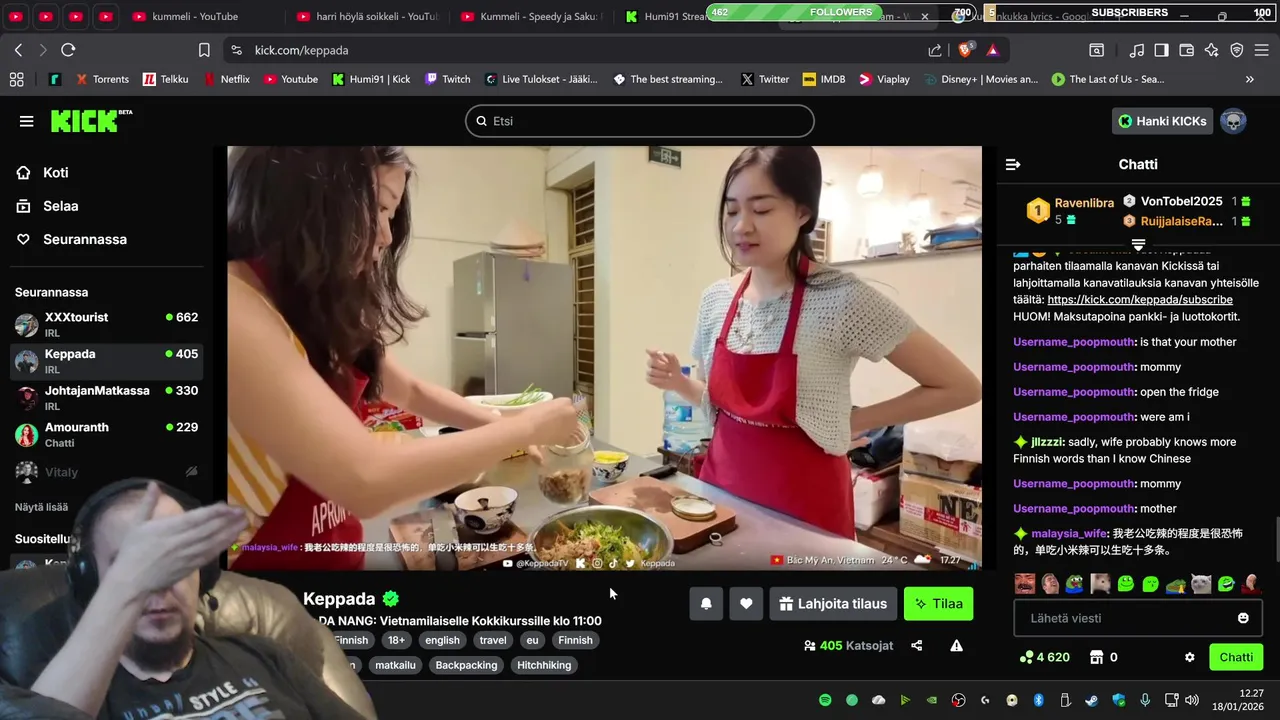1280x720 pixels.
Task: Open the IMDB bookmark
Action: [823, 79]
